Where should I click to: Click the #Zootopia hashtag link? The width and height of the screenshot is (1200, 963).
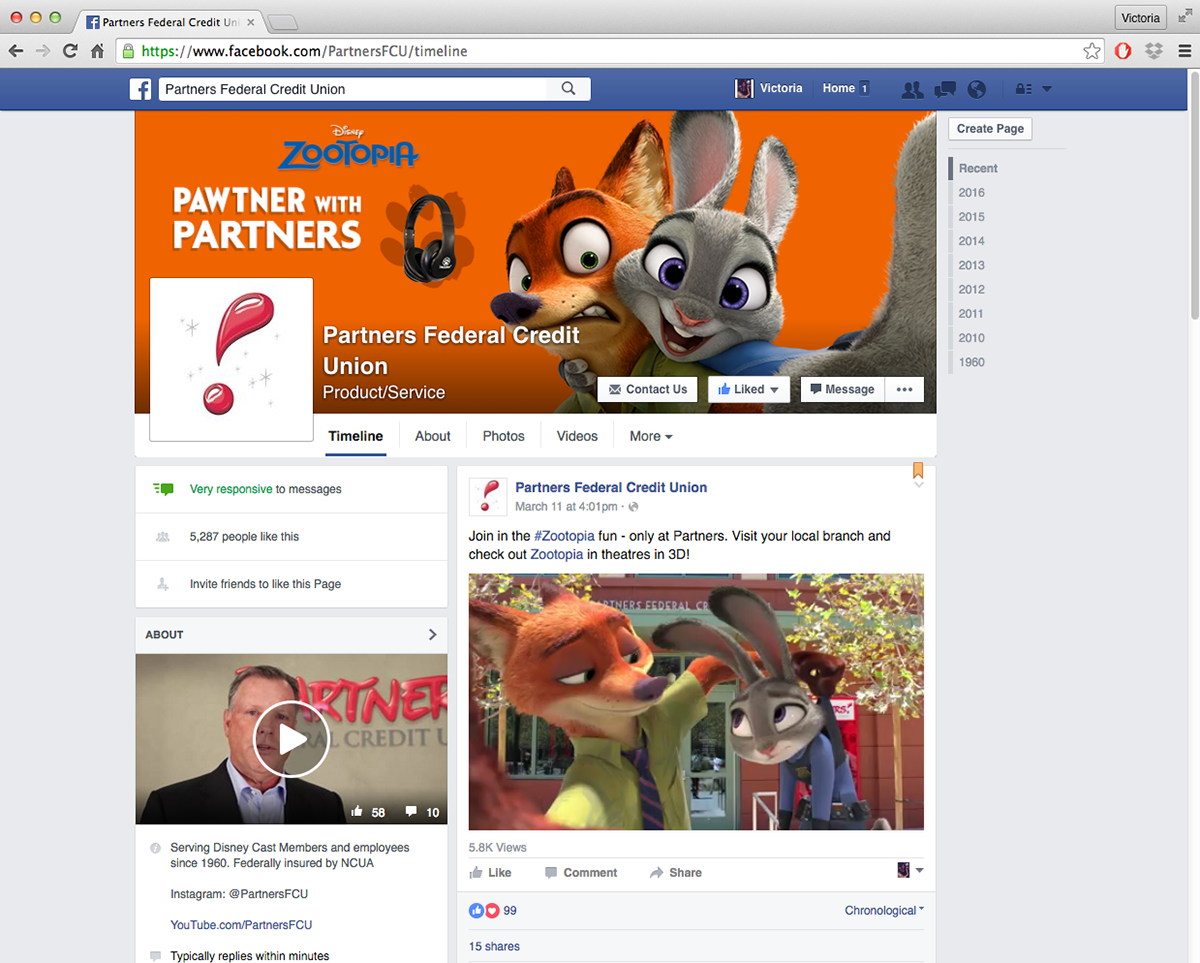point(564,536)
